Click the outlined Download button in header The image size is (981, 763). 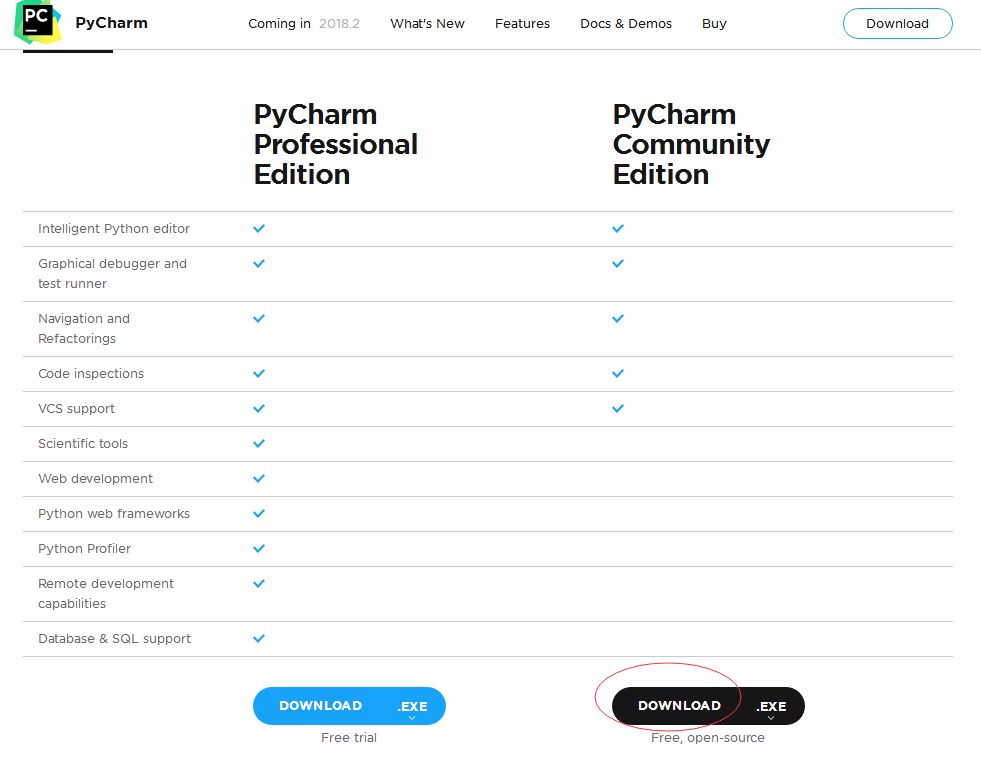pyautogui.click(x=897, y=23)
